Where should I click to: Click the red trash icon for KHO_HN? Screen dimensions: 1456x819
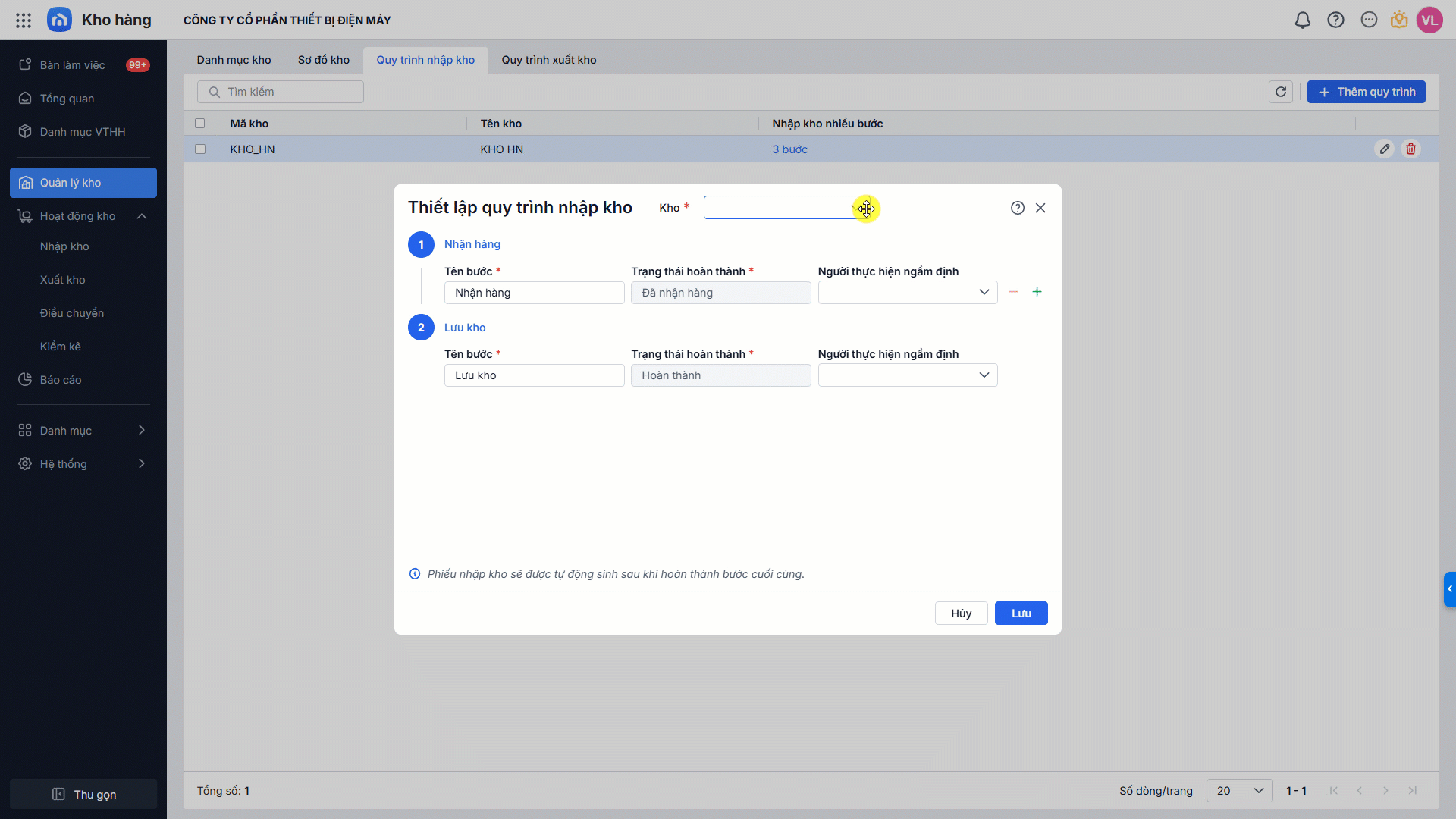[x=1410, y=149]
